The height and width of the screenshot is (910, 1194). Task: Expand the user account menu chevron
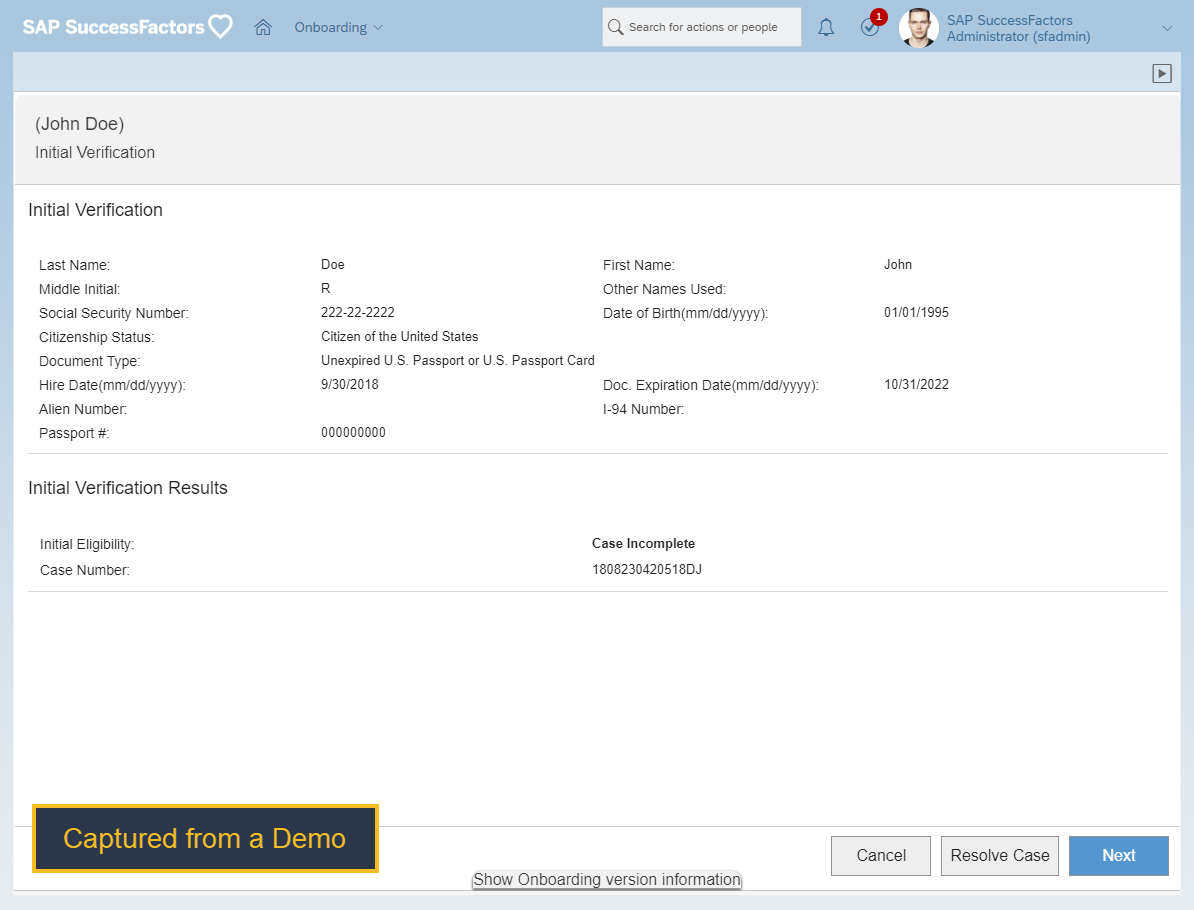[x=1167, y=28]
